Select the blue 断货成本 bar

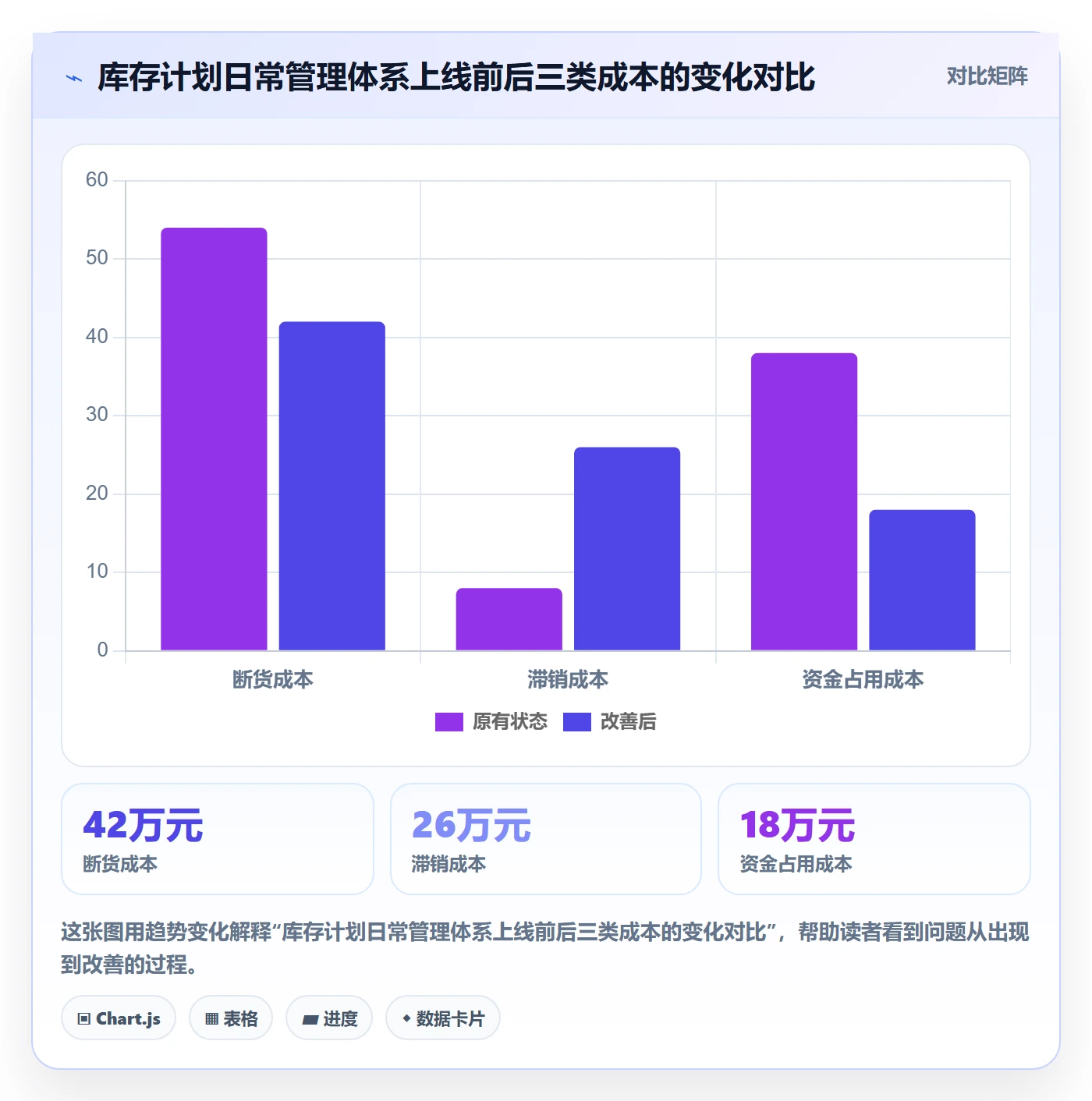(332, 486)
